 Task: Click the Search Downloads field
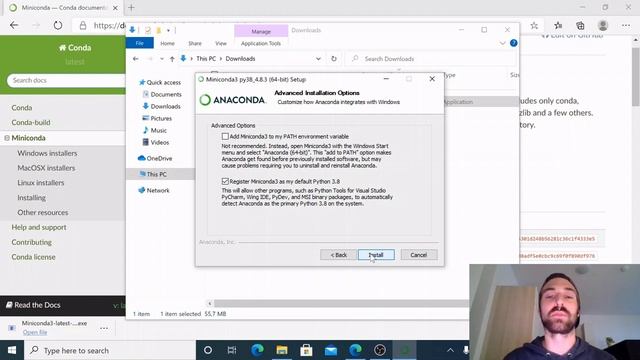pos(431,59)
